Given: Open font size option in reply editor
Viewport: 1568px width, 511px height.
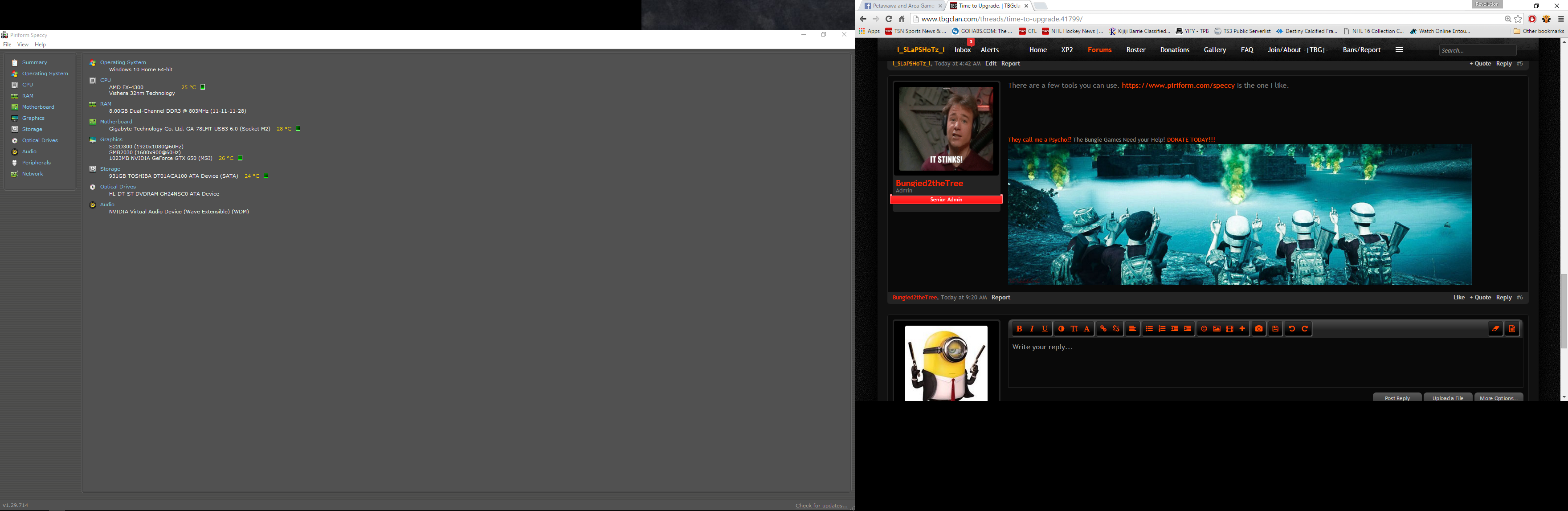Looking at the screenshot, I should point(1074,329).
